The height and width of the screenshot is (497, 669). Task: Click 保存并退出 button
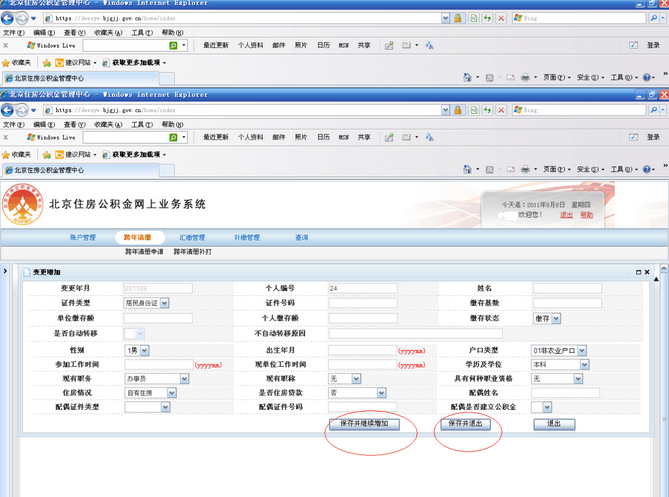(465, 424)
